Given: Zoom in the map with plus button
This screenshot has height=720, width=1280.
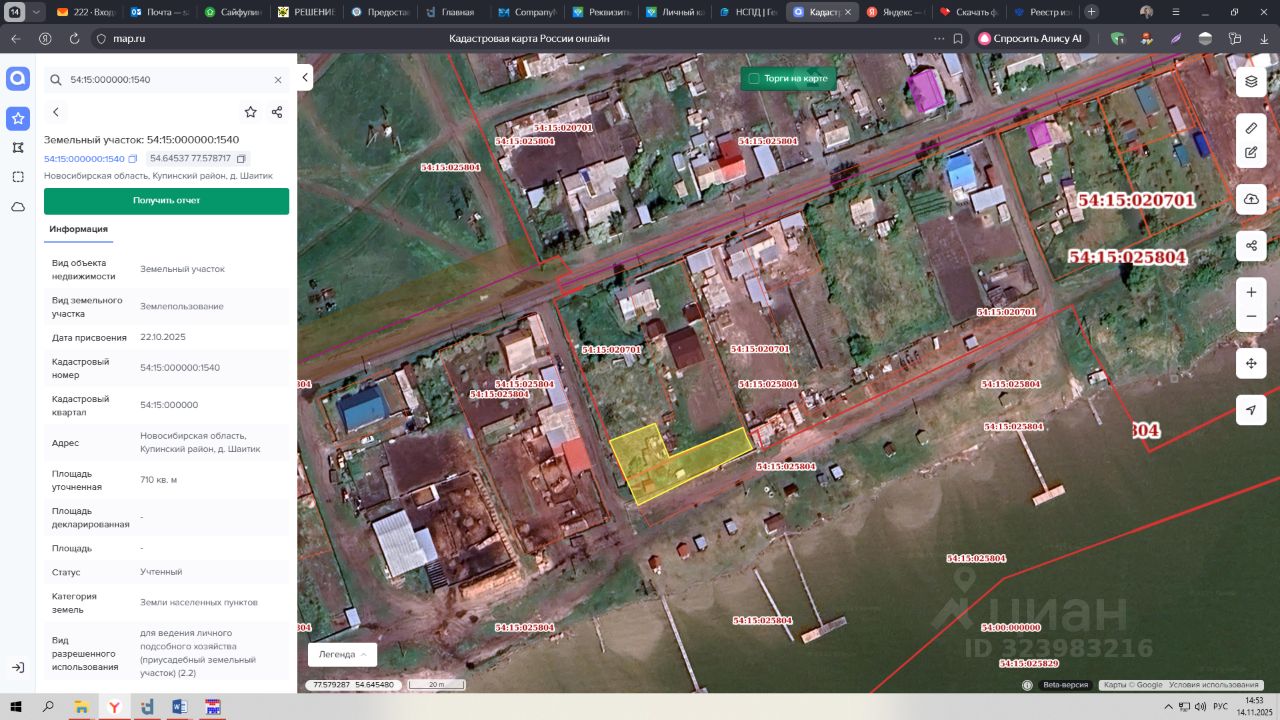Looking at the screenshot, I should pos(1251,293).
